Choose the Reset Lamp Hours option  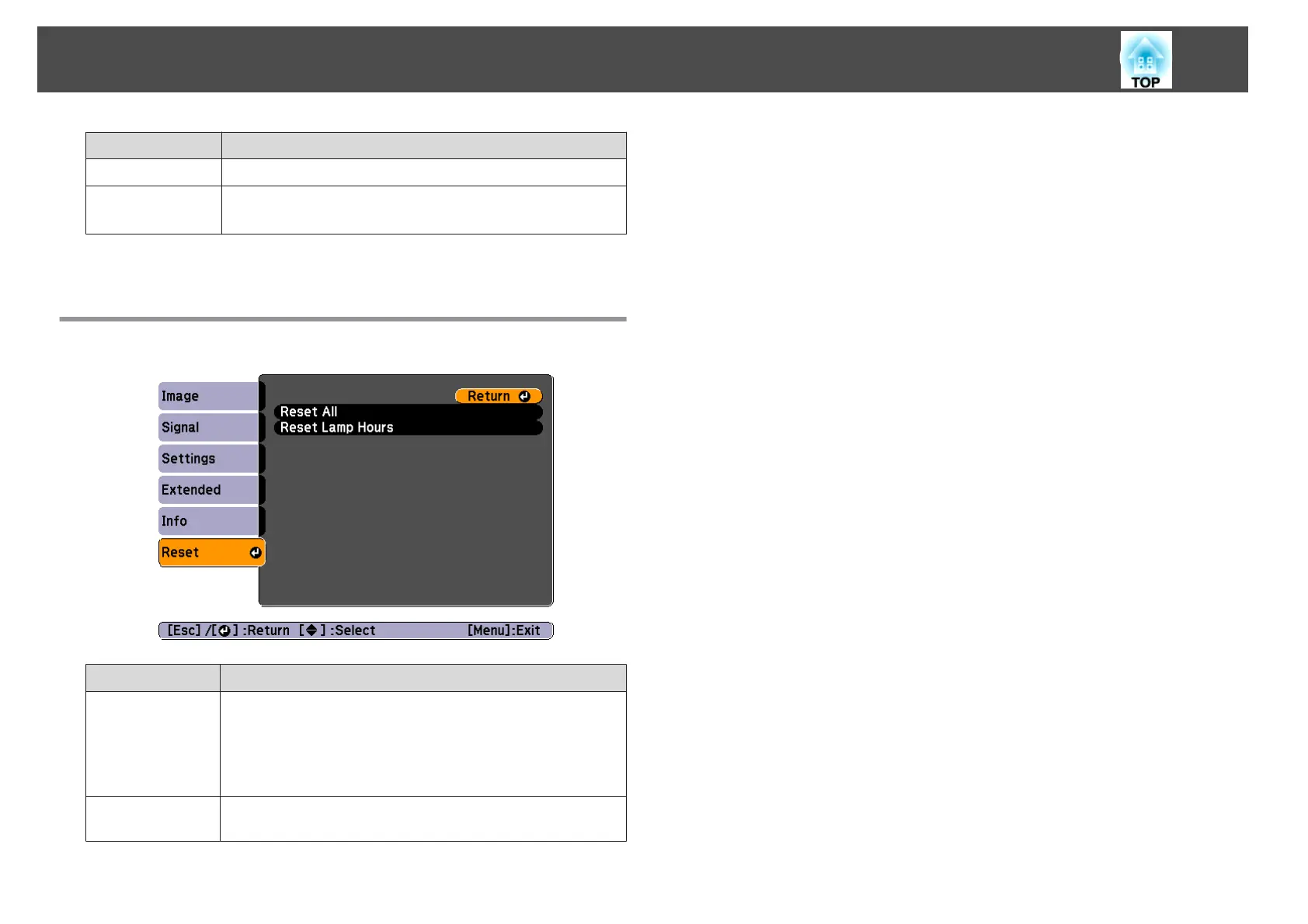(408, 427)
